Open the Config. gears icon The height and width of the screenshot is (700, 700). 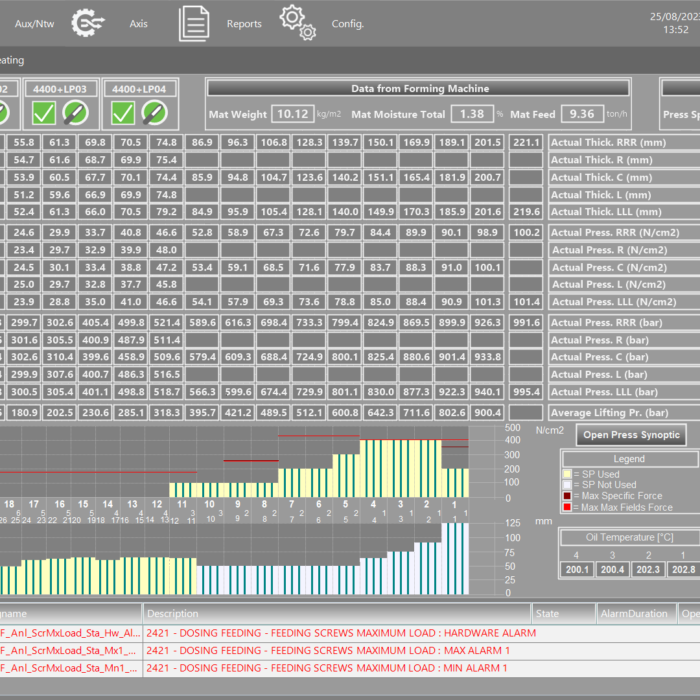coord(297,22)
